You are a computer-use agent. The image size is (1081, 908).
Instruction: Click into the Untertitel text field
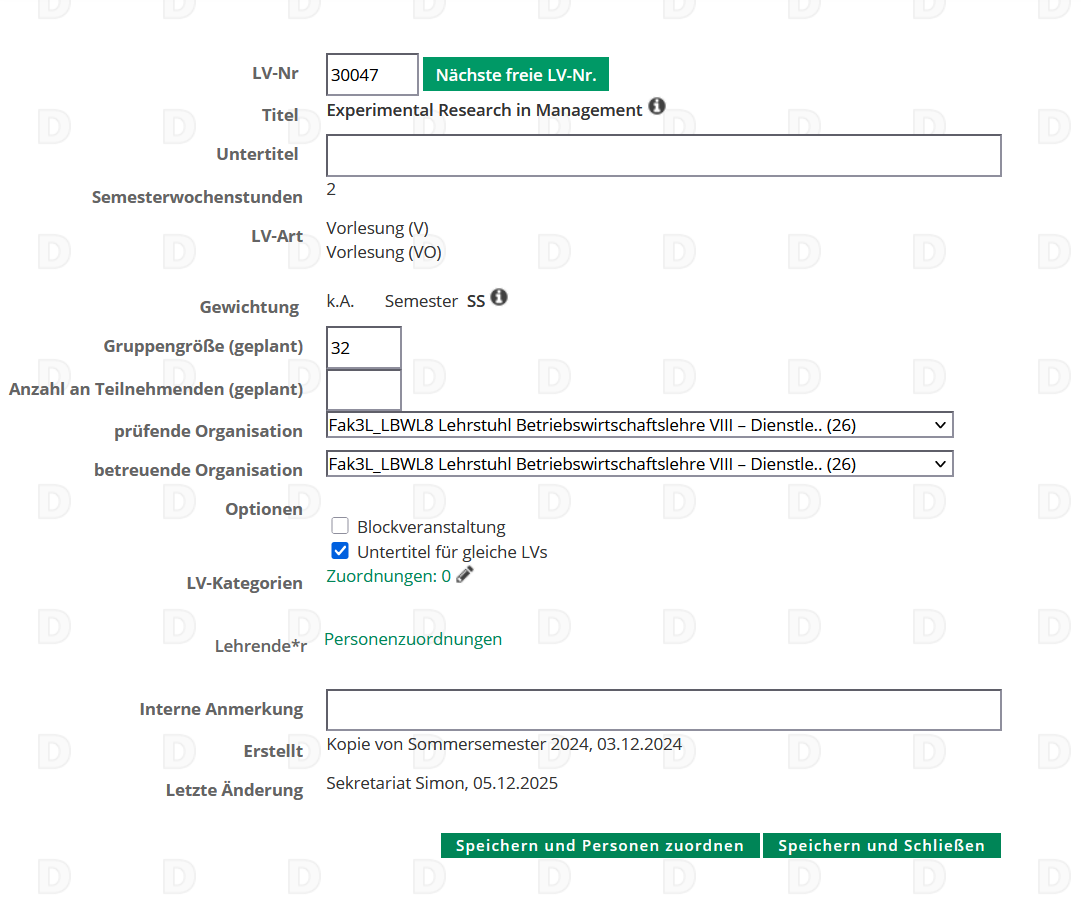[x=663, y=156]
